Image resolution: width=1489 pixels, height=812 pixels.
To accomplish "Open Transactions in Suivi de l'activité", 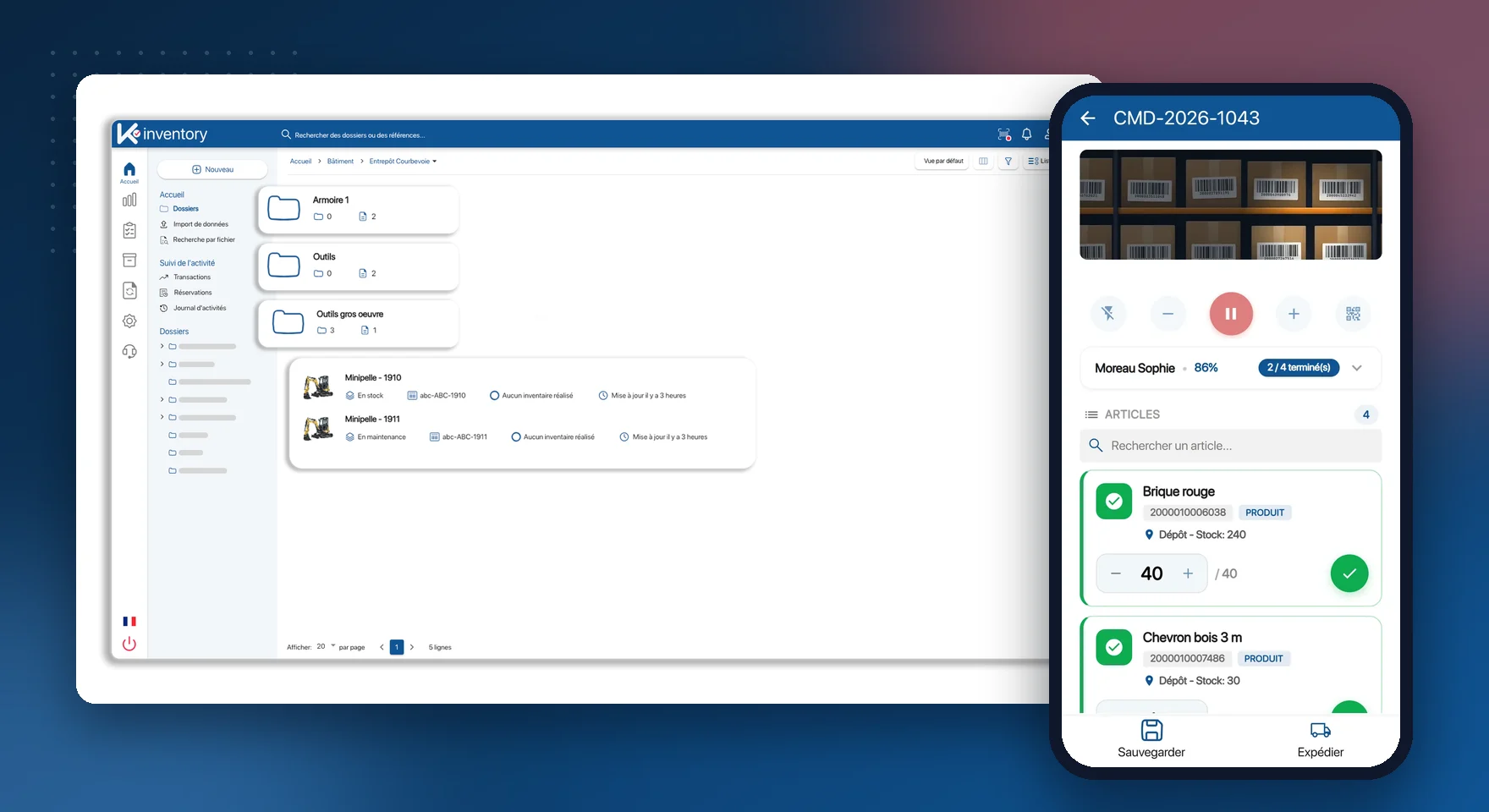I will (x=185, y=277).
